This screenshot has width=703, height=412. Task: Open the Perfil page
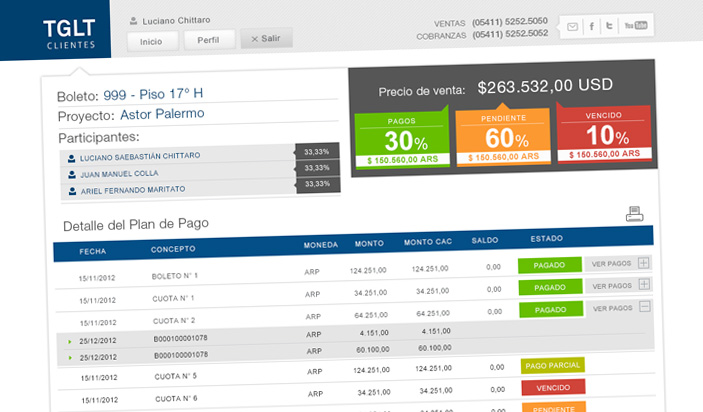tap(210, 41)
